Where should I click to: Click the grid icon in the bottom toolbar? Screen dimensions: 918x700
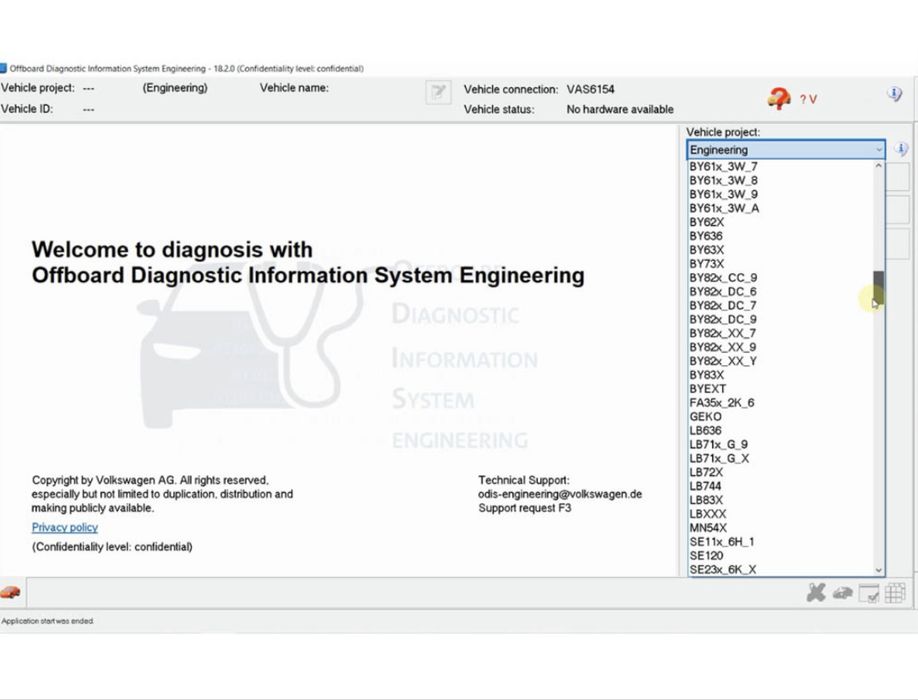895,593
